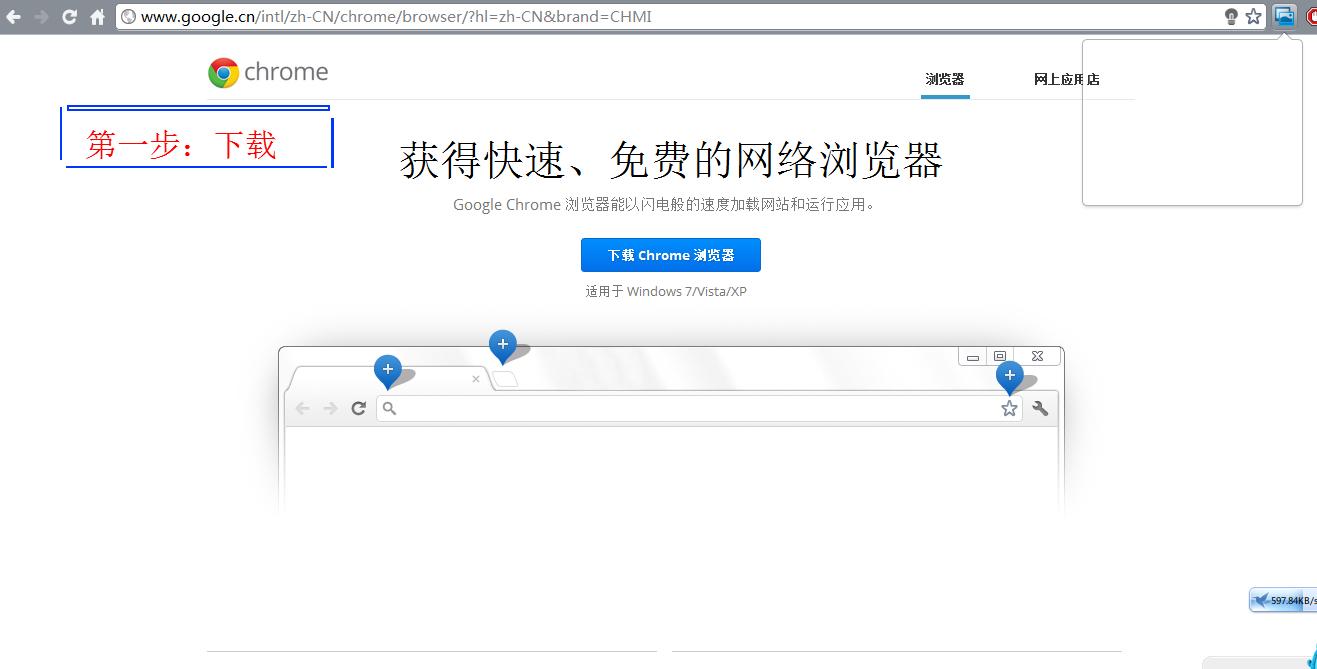
Task: Click inside the empty extension popup panel
Action: point(1192,123)
